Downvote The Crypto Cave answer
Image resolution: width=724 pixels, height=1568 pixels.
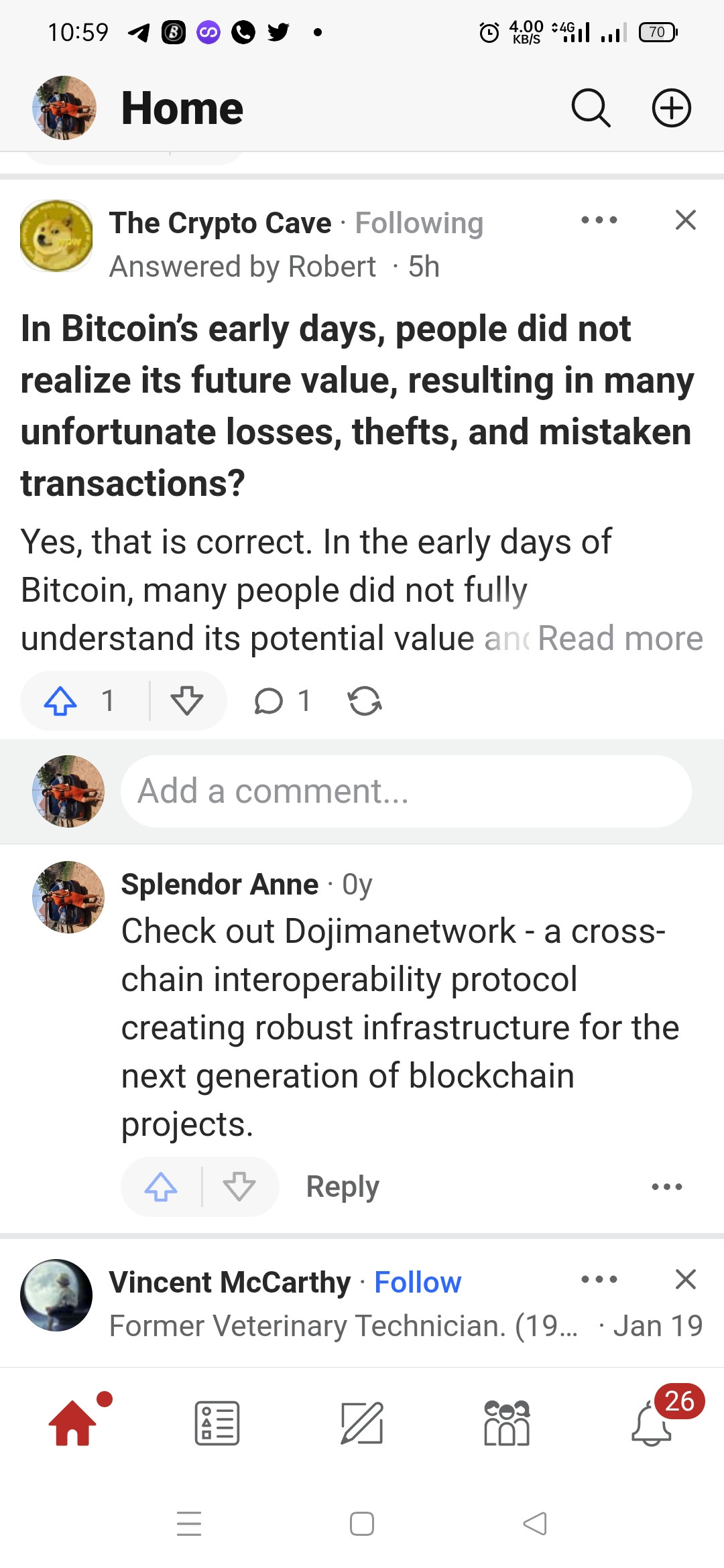click(187, 701)
